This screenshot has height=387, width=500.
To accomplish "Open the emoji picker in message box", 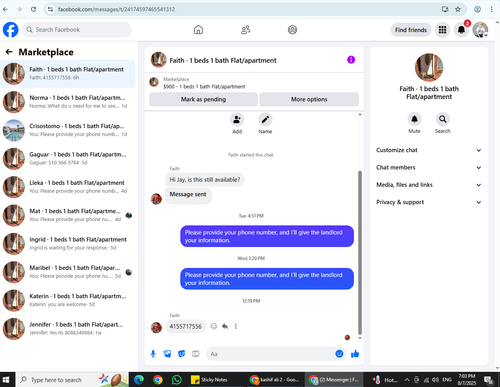I will (339, 354).
